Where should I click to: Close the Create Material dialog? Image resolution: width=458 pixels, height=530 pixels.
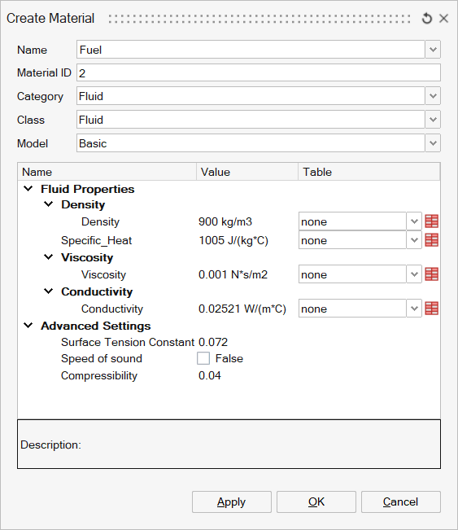coord(444,18)
